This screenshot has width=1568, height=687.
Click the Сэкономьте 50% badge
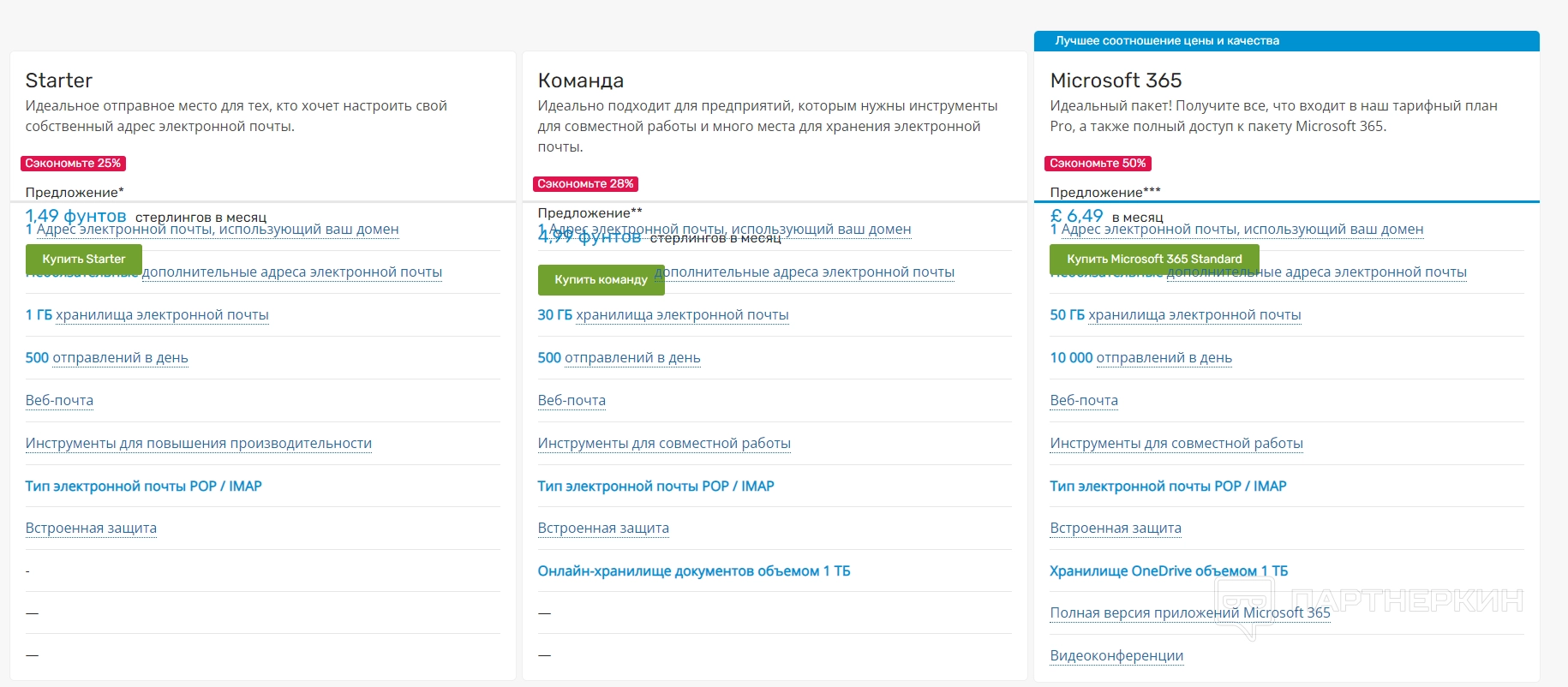[1098, 163]
